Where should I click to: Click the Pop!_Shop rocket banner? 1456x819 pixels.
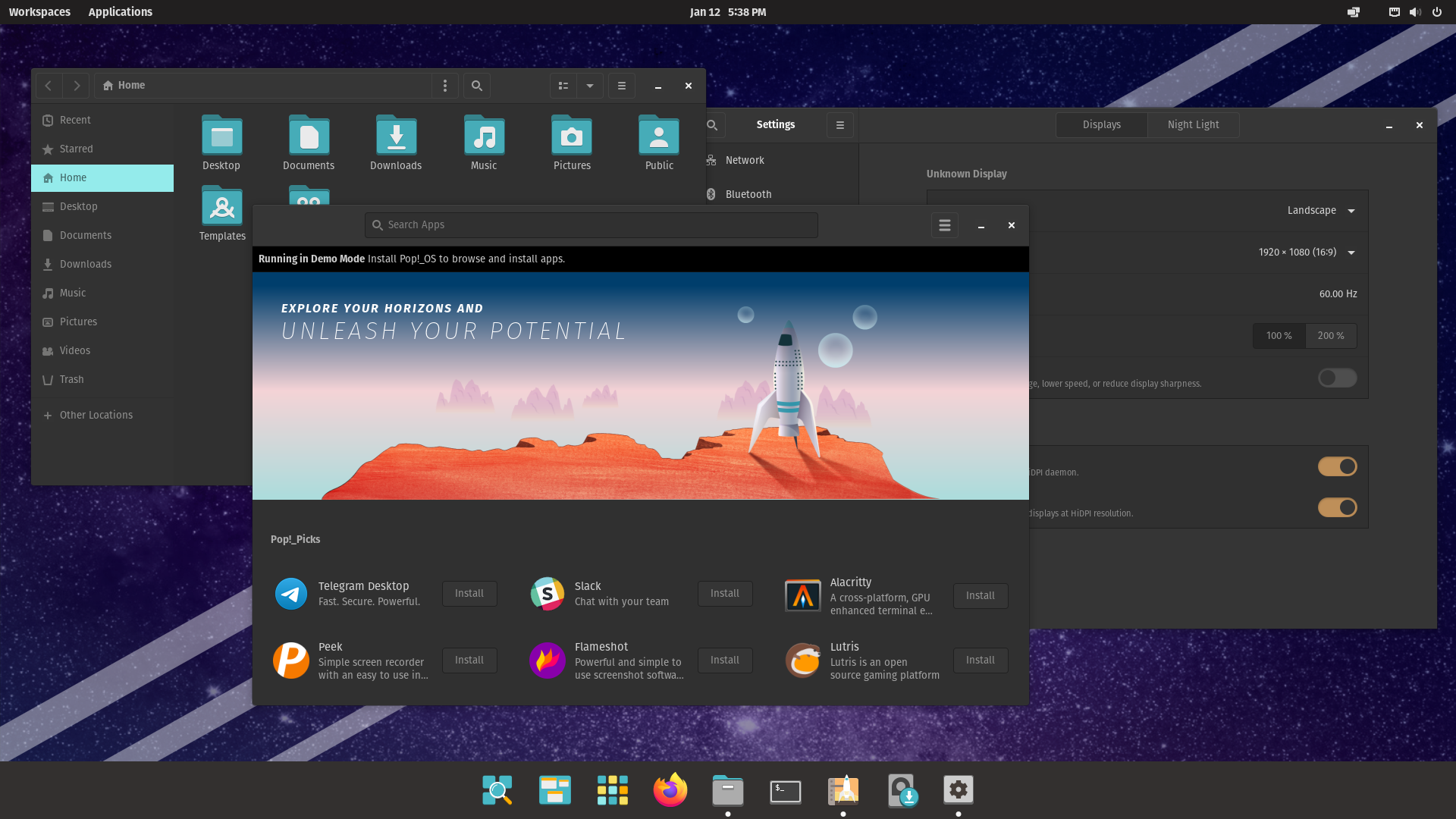click(641, 386)
